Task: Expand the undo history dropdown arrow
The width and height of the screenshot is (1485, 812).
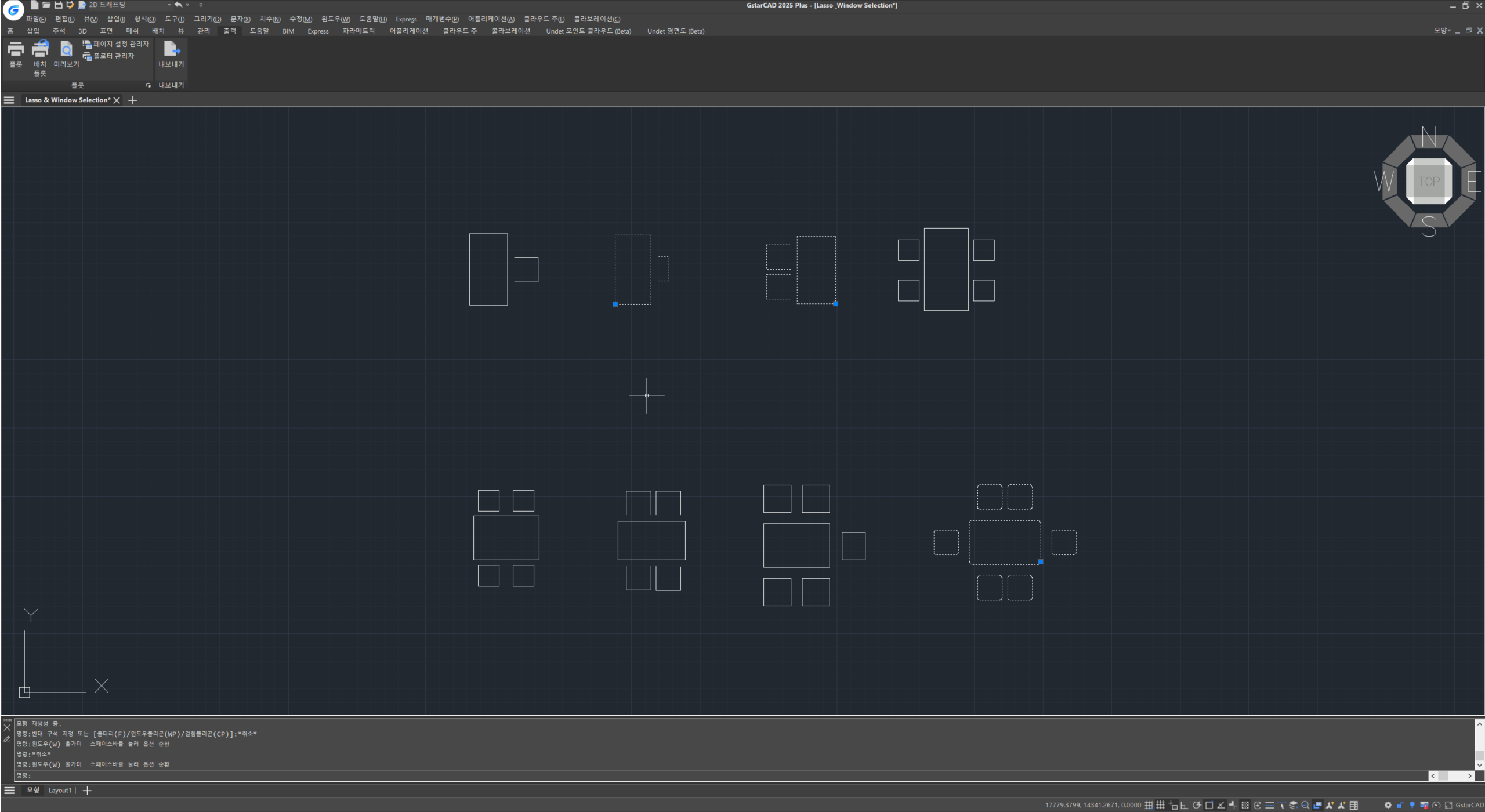Action: coord(187,5)
